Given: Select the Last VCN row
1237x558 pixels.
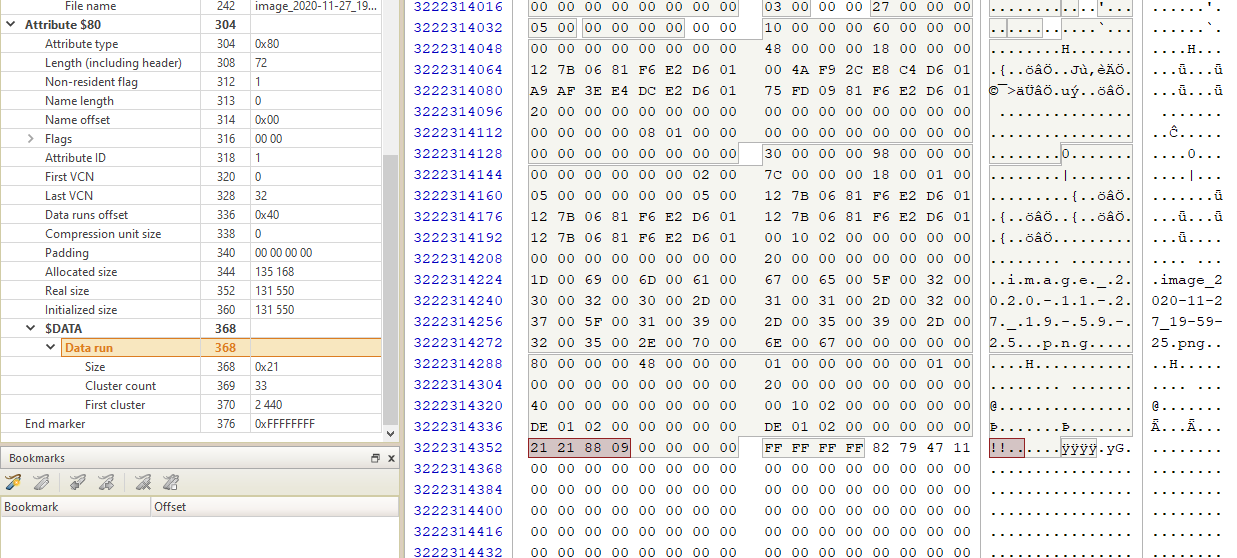Looking at the screenshot, I should pos(191,196).
